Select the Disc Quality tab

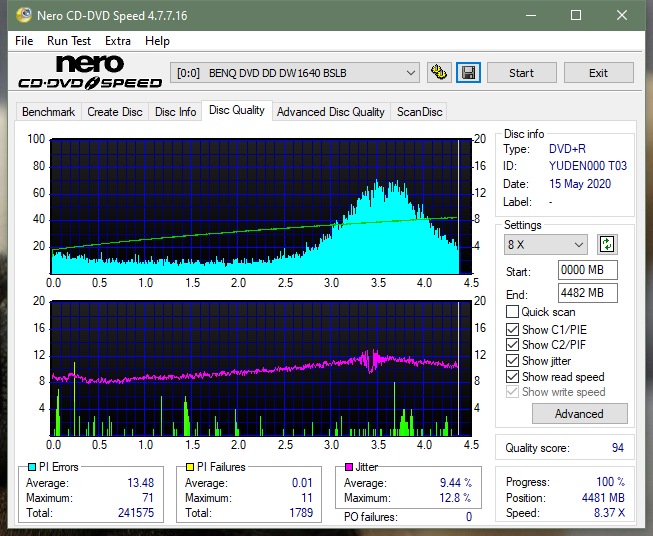[x=237, y=110]
